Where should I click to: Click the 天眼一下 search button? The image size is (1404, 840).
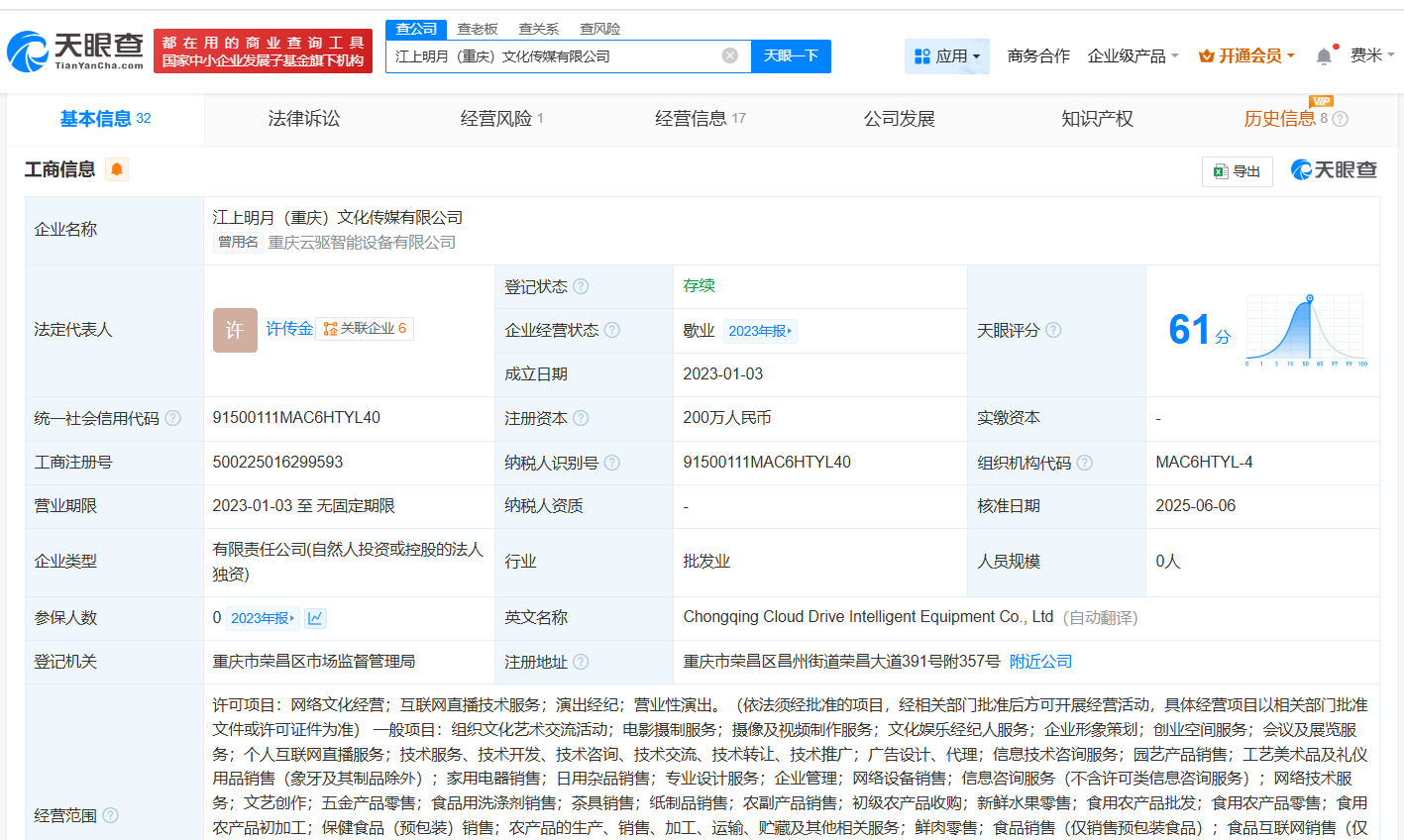(791, 55)
